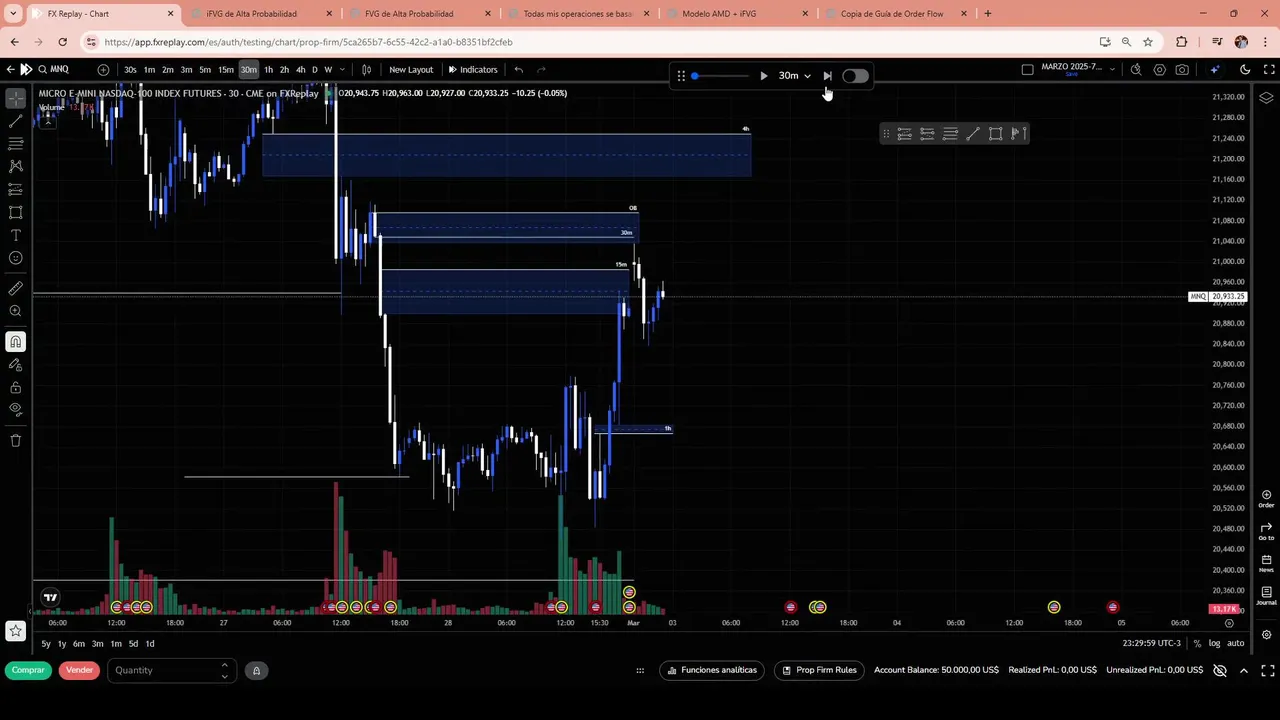Click the New Layout button

(411, 69)
